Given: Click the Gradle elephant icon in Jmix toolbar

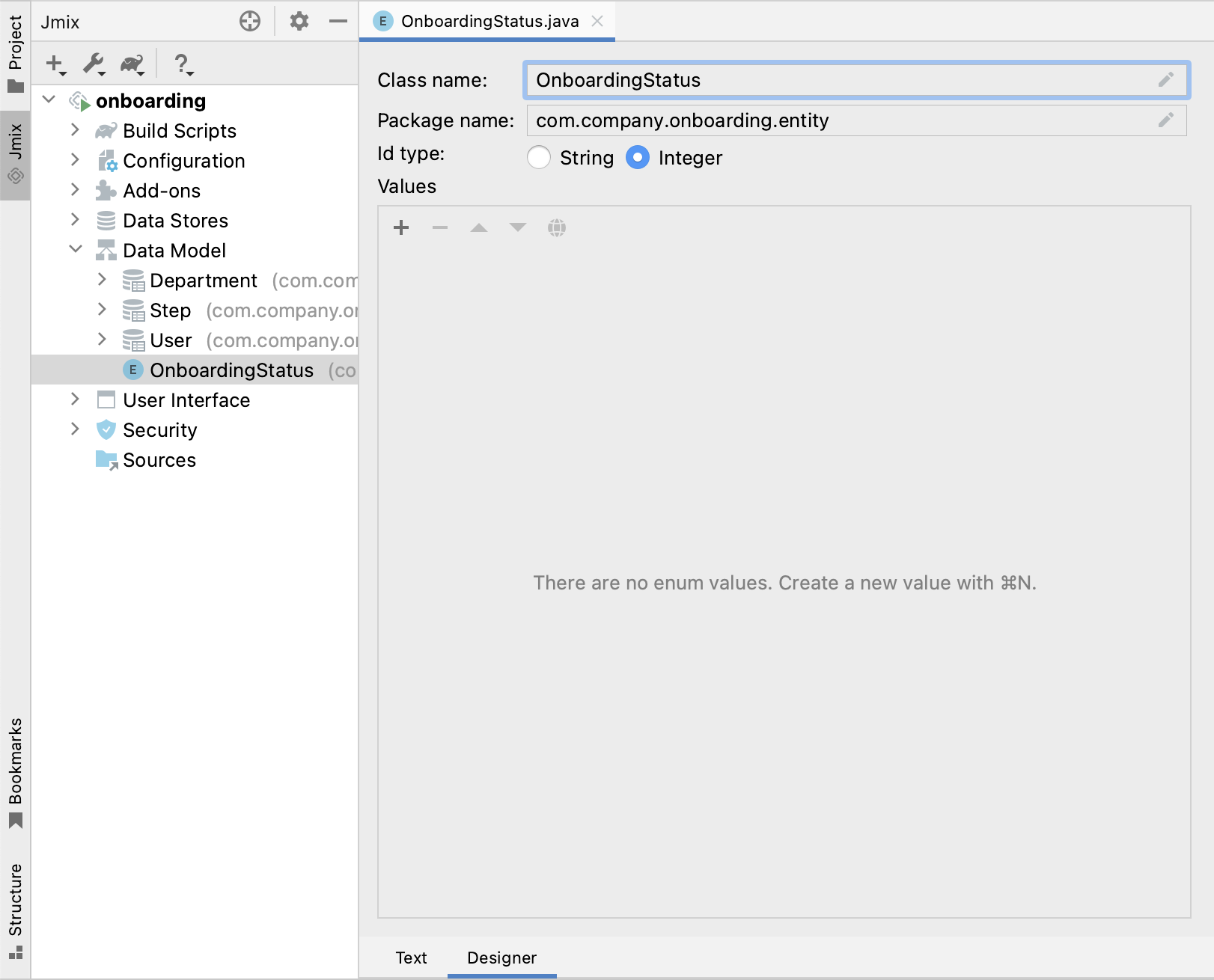Looking at the screenshot, I should pyautogui.click(x=132, y=64).
